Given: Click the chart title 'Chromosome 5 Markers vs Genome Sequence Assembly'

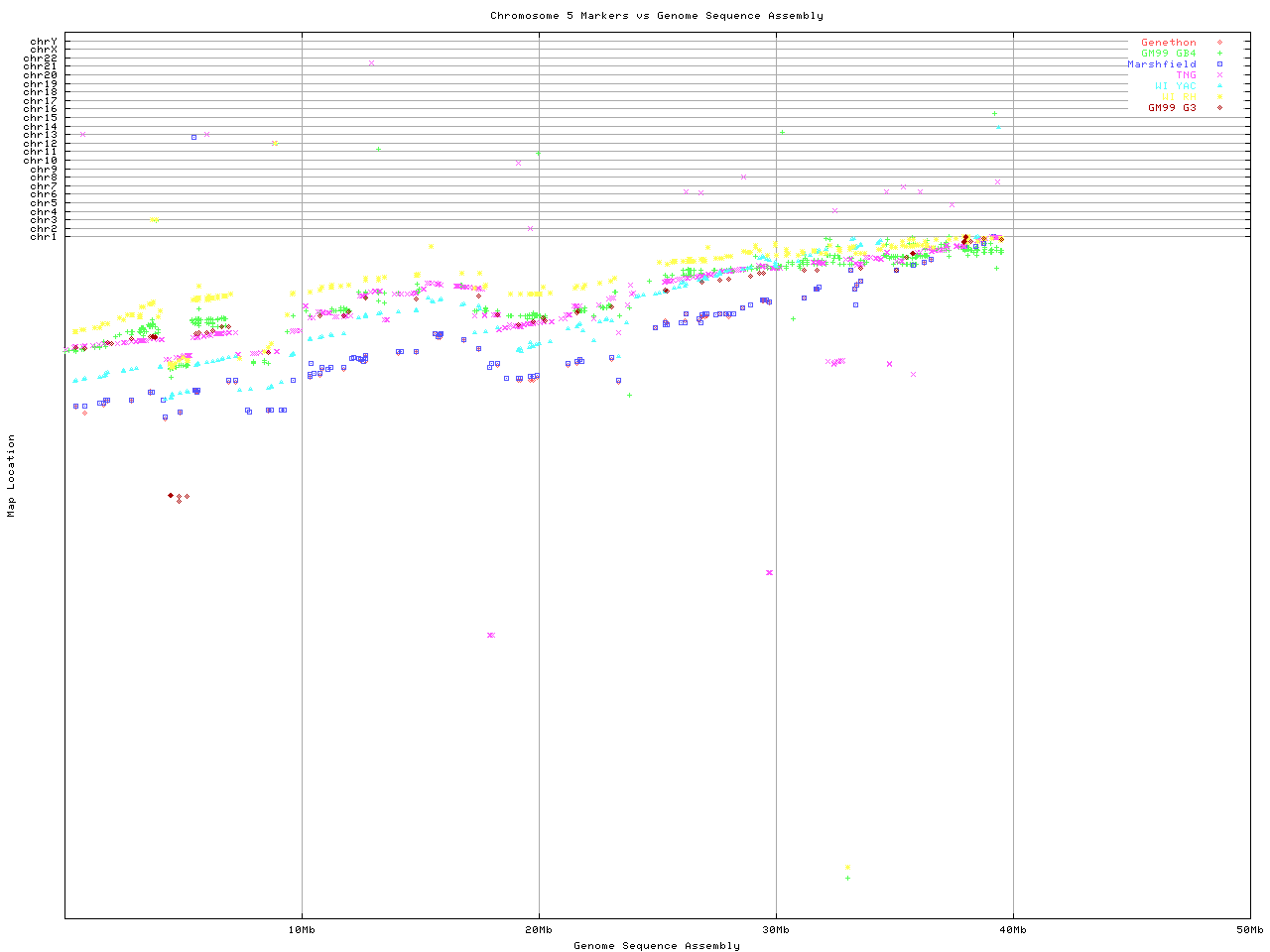Looking at the screenshot, I should [656, 16].
